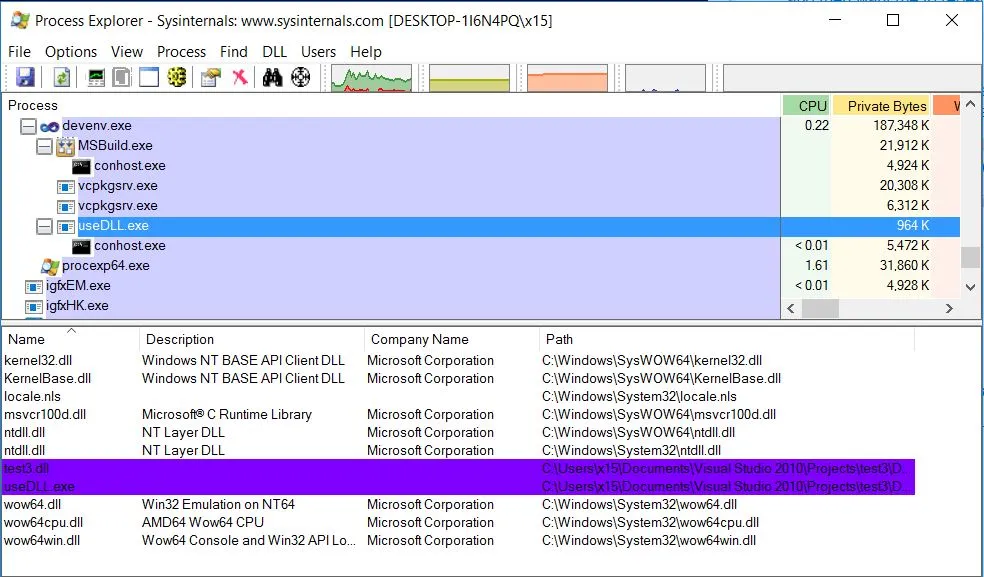
Task: Open the Help menu
Action: [366, 51]
